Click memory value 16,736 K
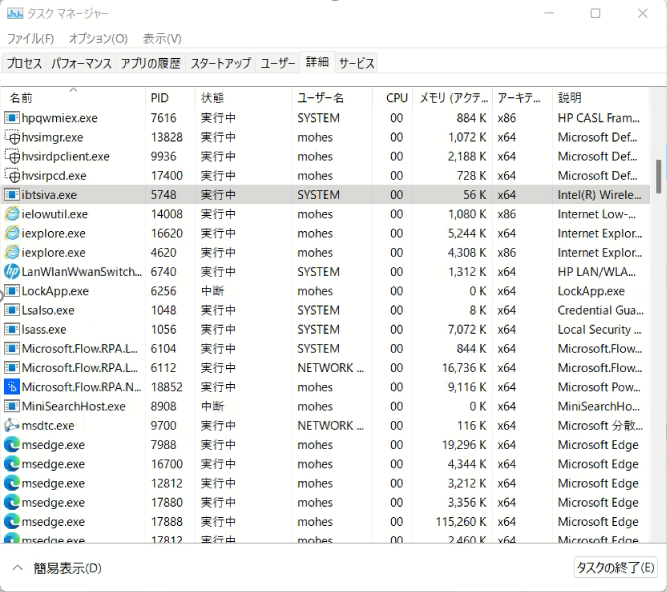 coord(464,367)
